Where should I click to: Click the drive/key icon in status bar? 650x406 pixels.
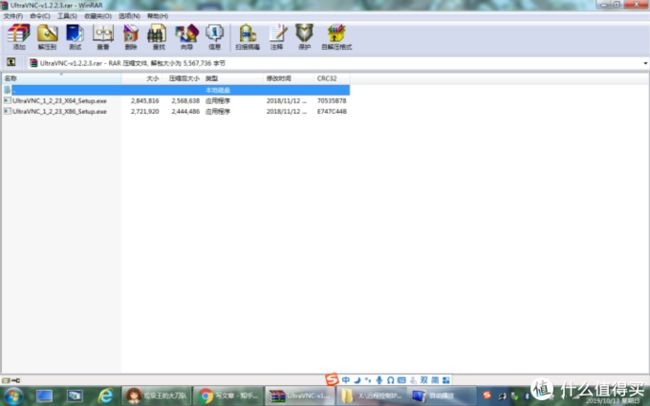(x=11, y=380)
